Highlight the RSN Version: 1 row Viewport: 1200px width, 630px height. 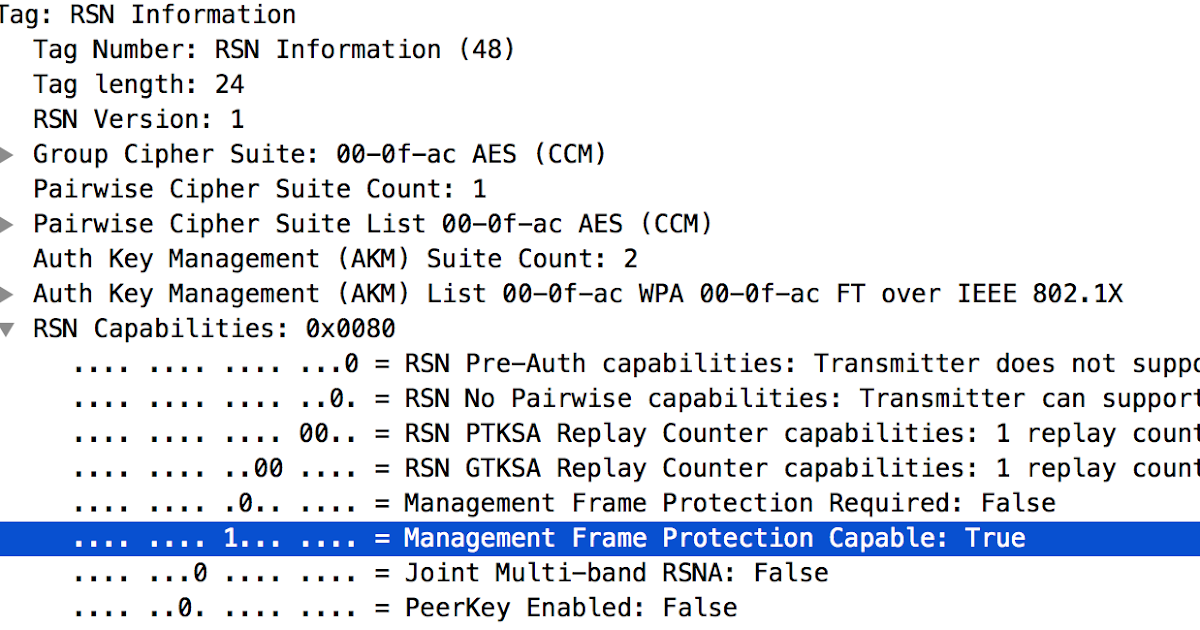point(138,120)
